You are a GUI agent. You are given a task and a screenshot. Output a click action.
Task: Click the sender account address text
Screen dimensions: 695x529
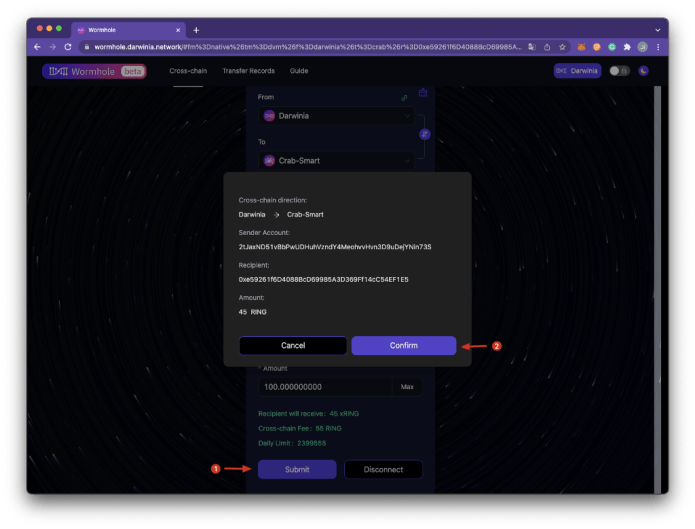(335, 247)
